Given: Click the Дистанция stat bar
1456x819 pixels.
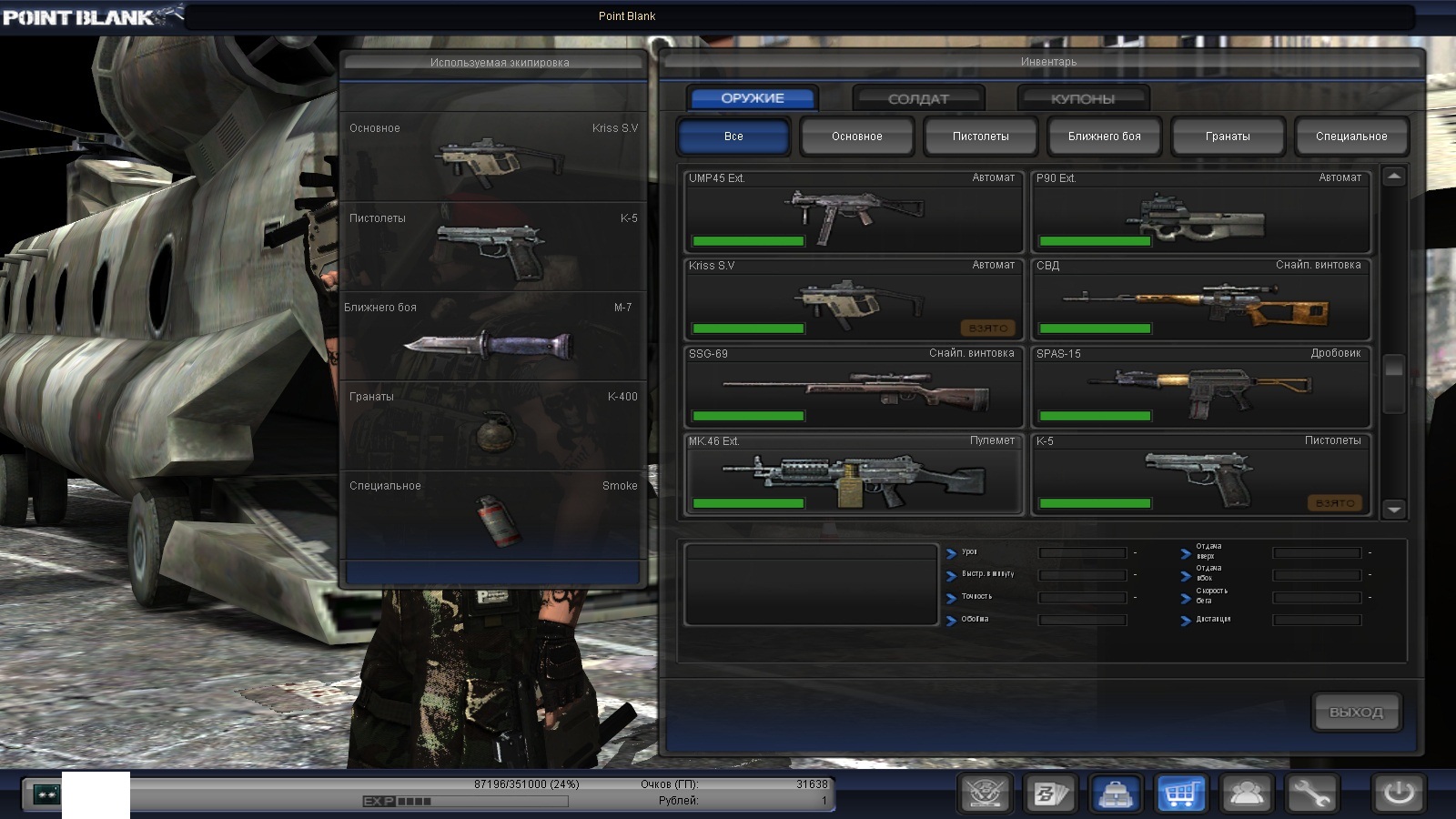Looking at the screenshot, I should (1317, 620).
